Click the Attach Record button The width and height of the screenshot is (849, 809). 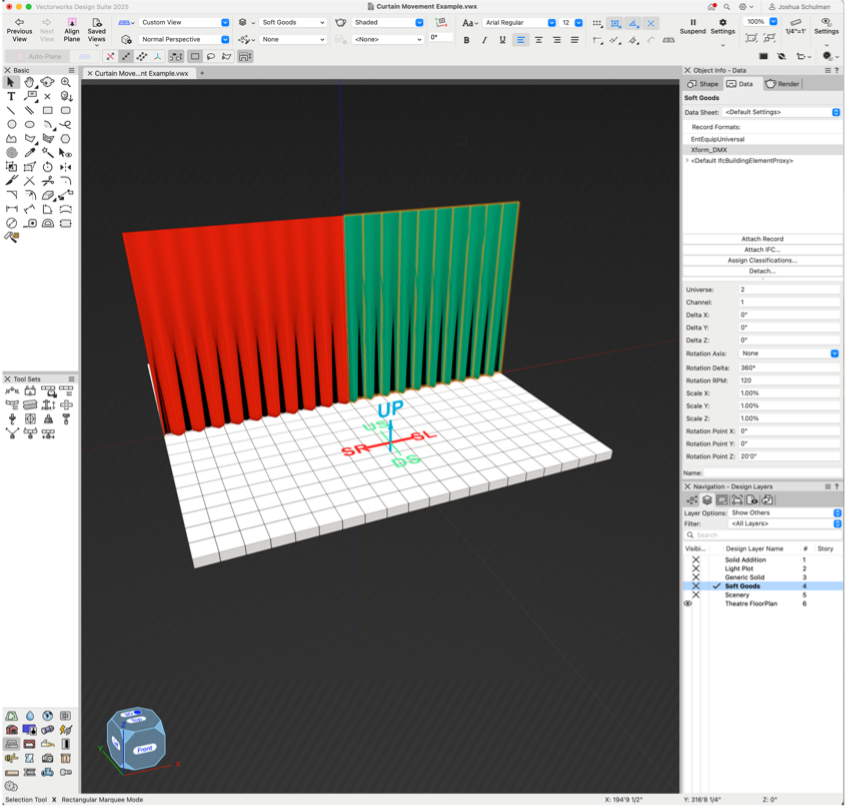tap(761, 239)
